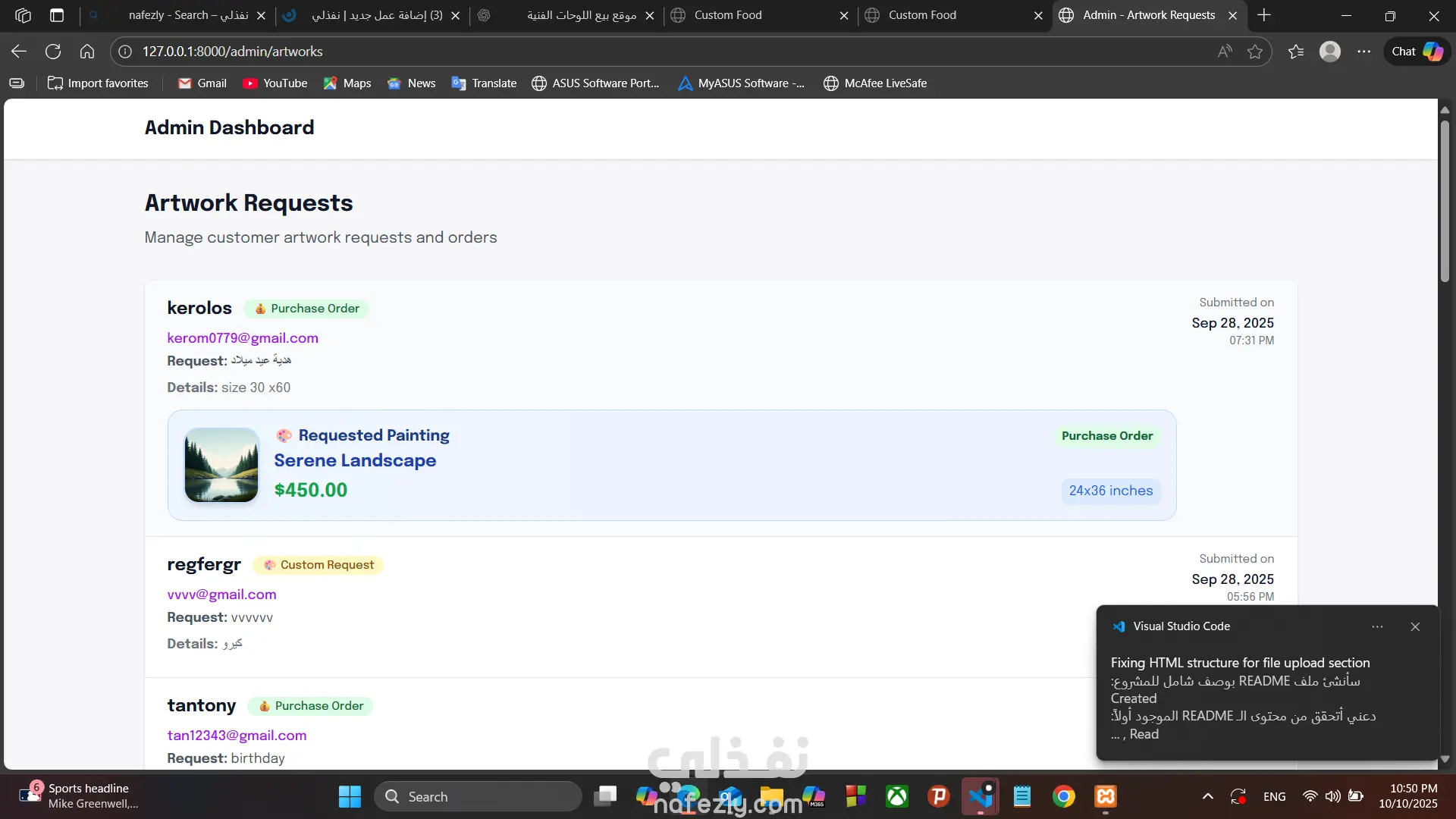
Task: Open XAMPP icon in the taskbar
Action: (1106, 796)
